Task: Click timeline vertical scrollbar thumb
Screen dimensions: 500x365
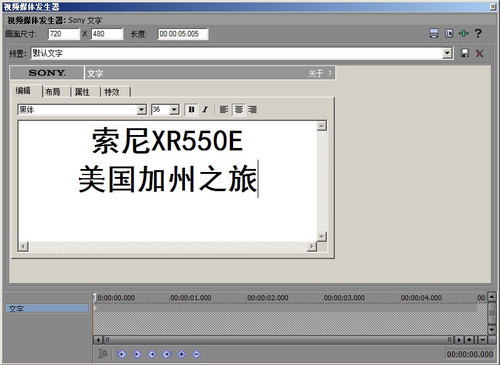Action: [492, 313]
